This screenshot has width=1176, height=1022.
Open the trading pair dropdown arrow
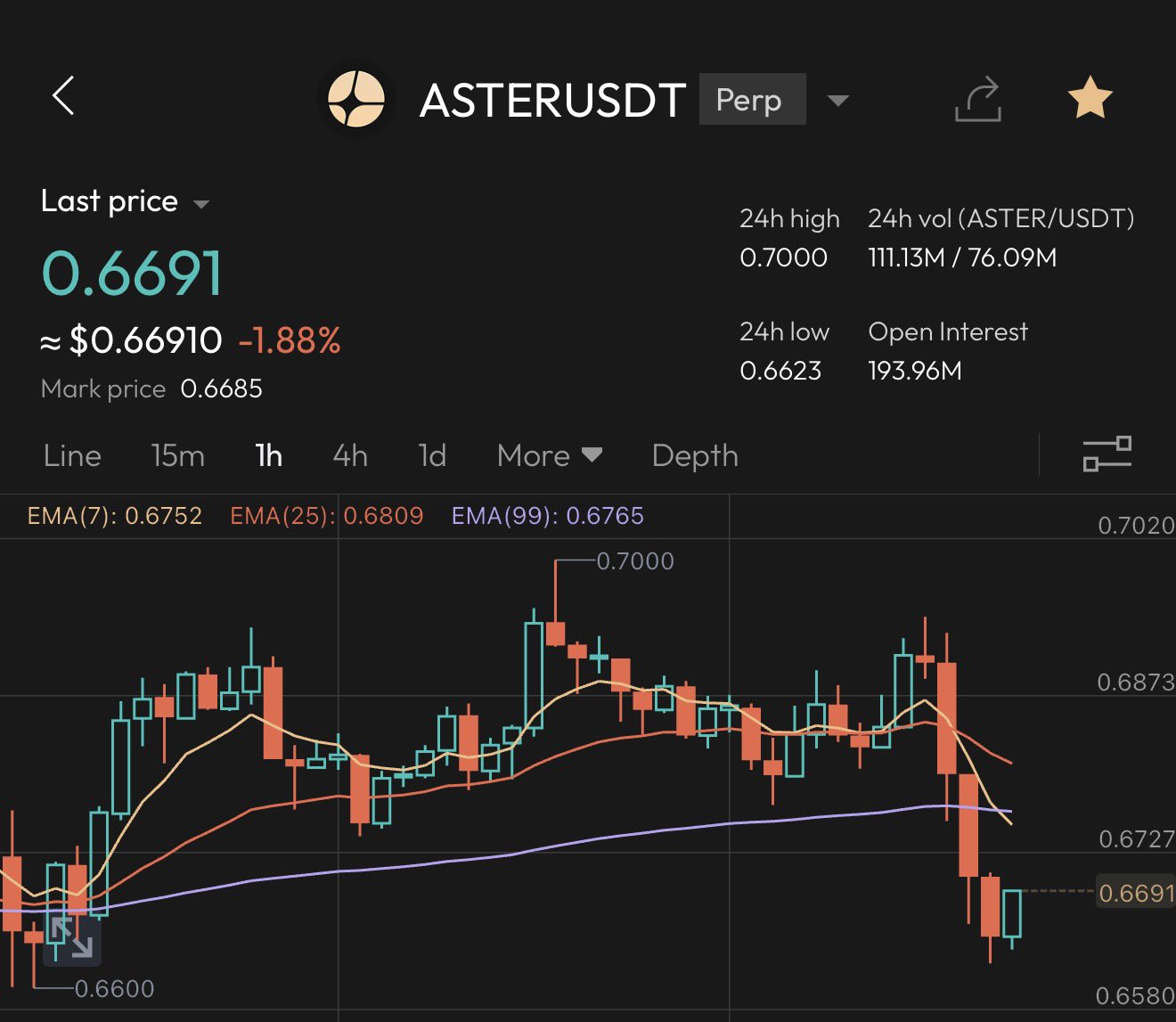point(837,100)
